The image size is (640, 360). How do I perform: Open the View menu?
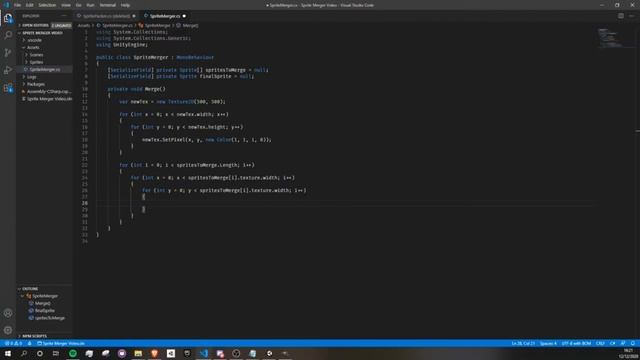[66, 5]
